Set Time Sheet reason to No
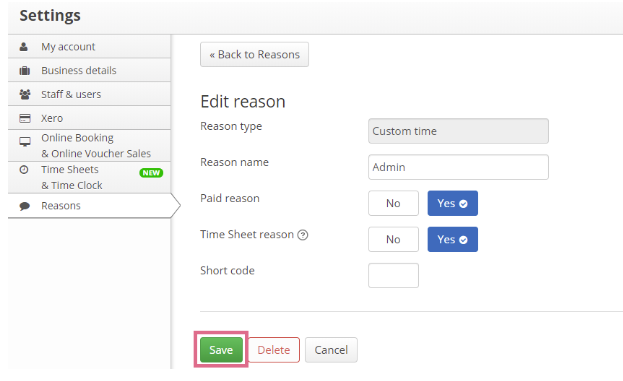This screenshot has height=381, width=623. pyautogui.click(x=393, y=239)
